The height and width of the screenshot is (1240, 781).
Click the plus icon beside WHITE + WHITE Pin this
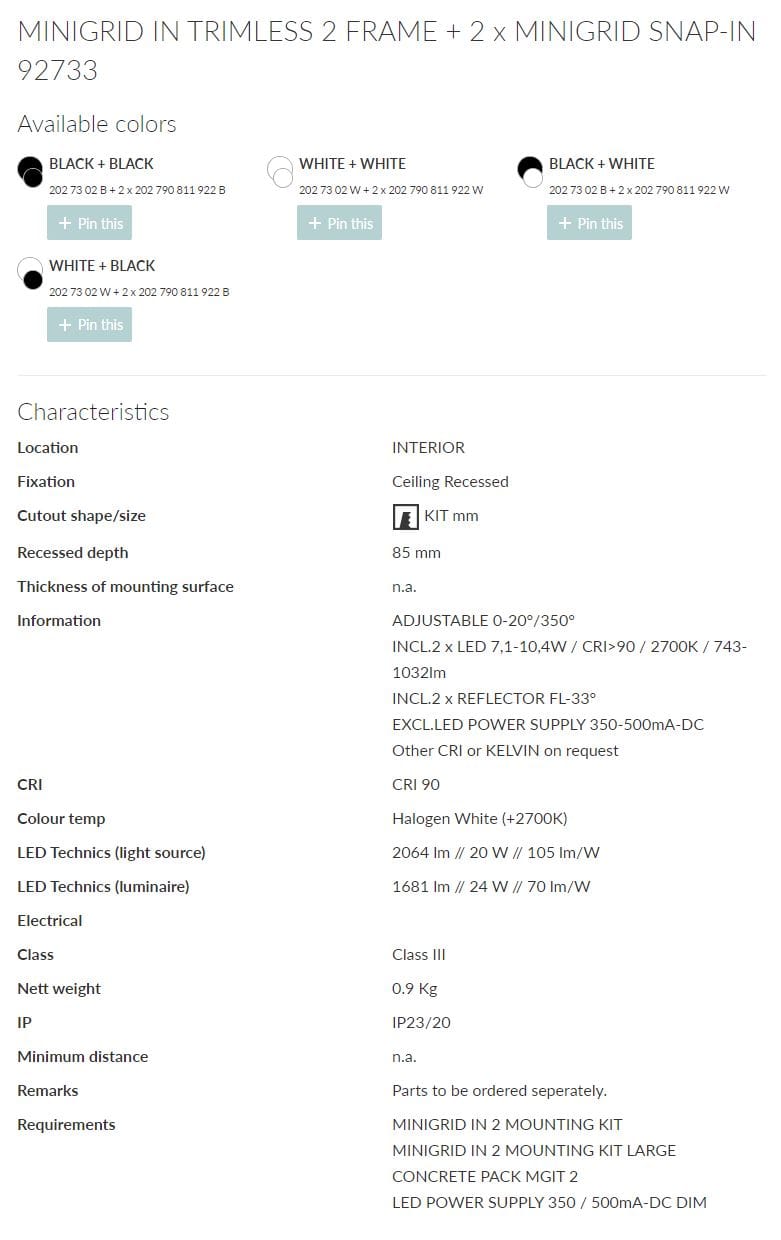(x=314, y=222)
